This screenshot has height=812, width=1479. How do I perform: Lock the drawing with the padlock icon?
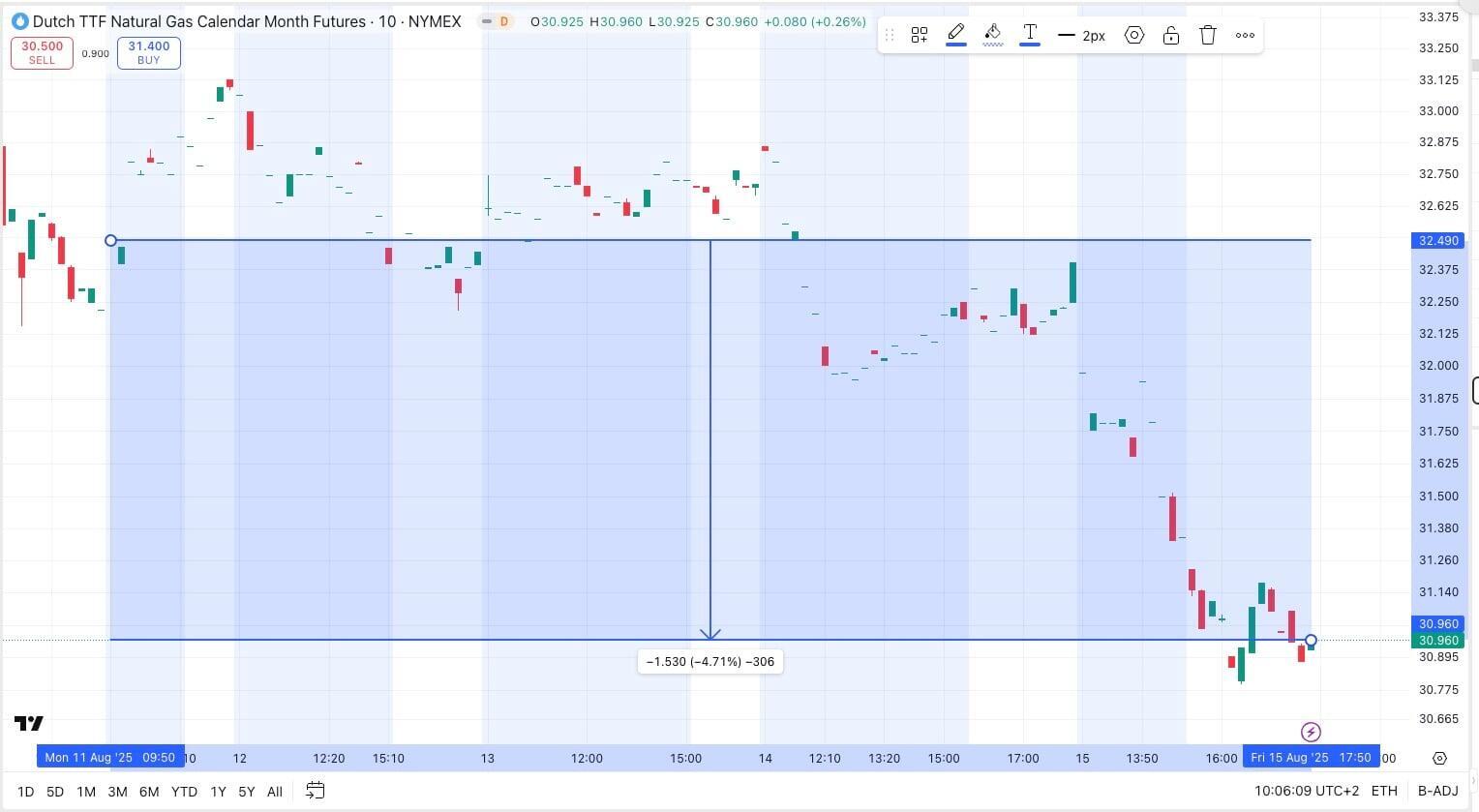[1171, 36]
